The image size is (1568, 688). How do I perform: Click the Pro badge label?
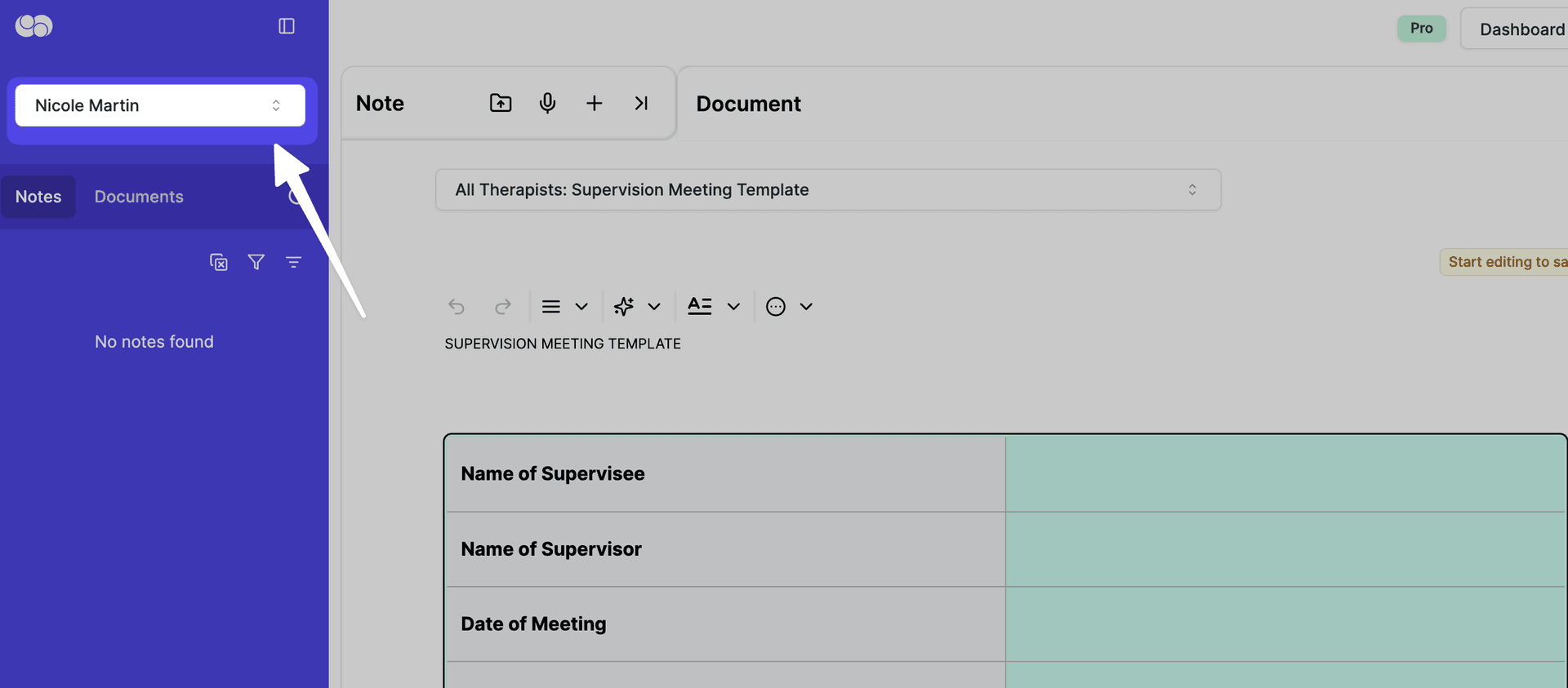point(1421,28)
